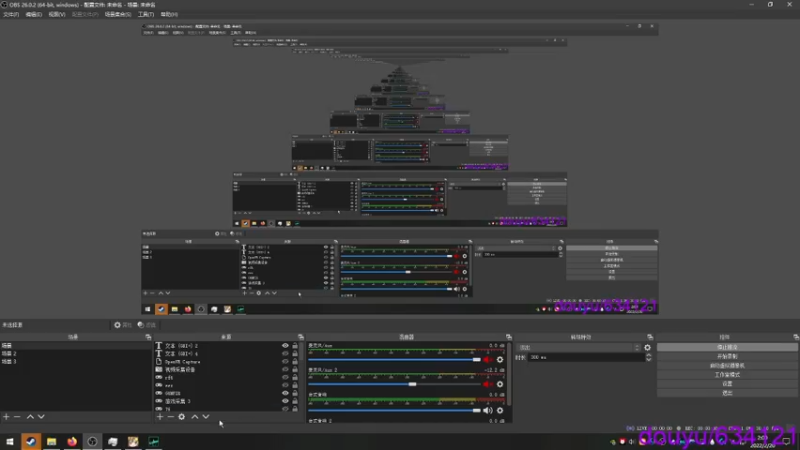
Task: Unmute the 麦克风/Aux channel
Action: click(x=488, y=360)
